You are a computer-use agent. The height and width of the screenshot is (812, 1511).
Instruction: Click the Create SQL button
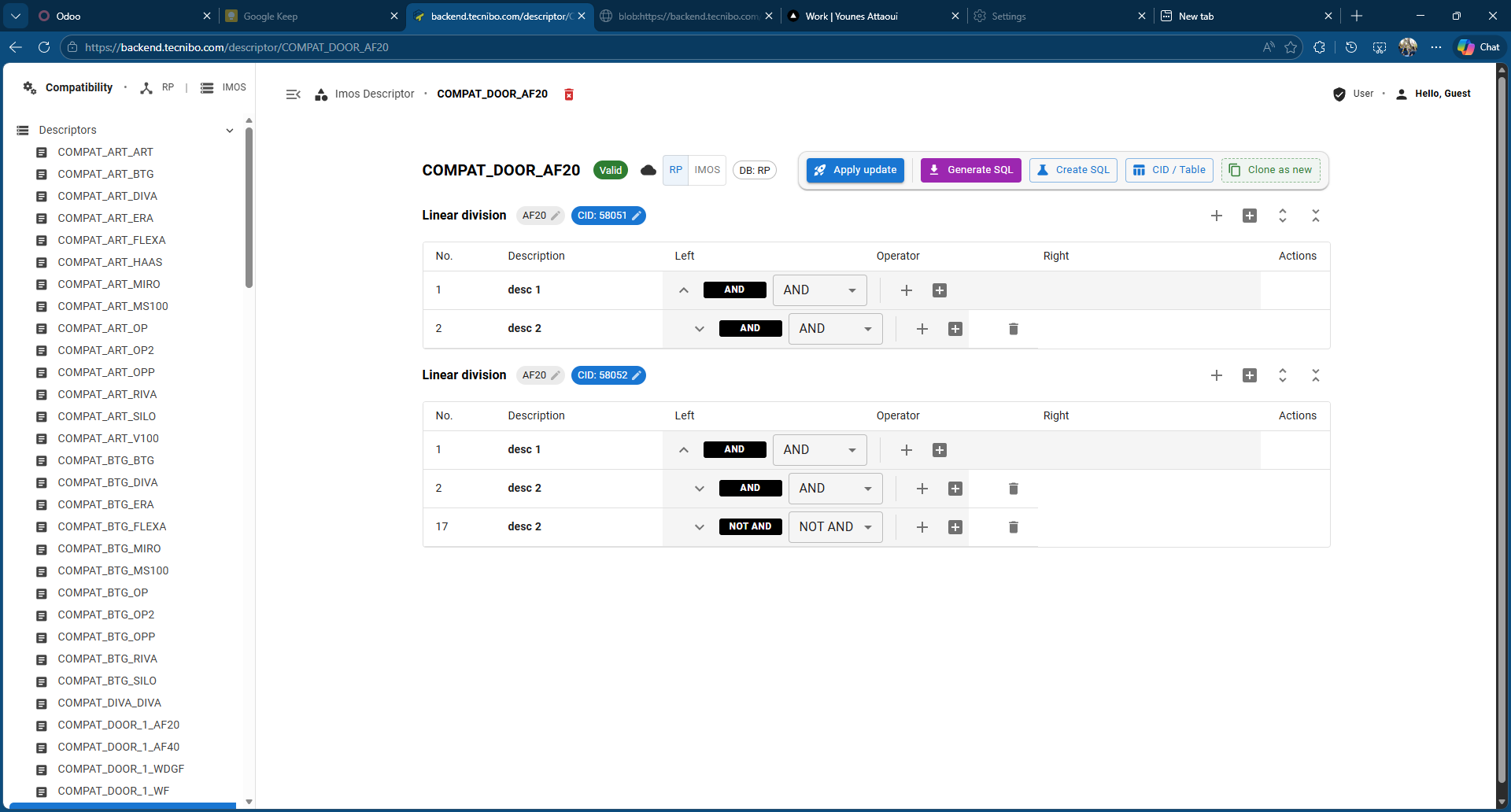1073,170
